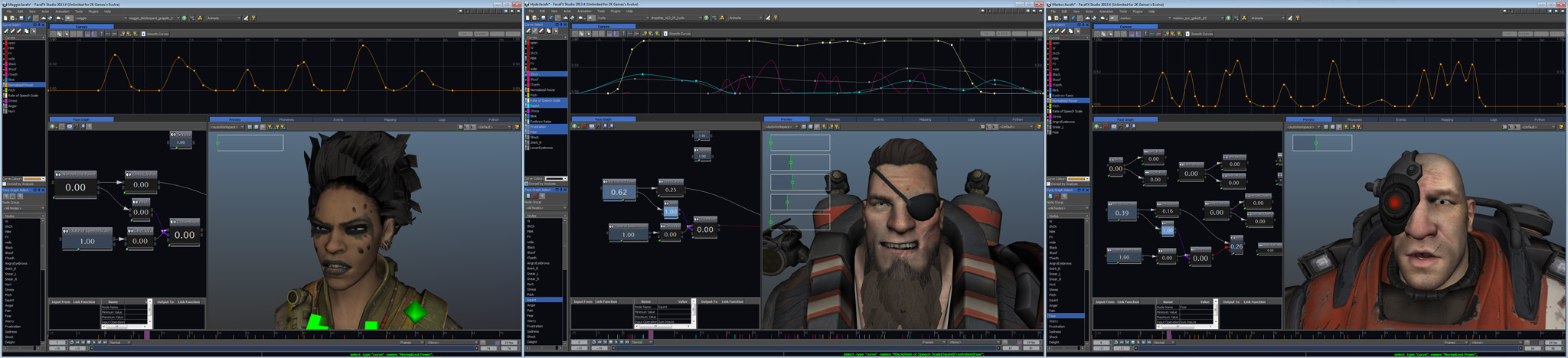
Task: Click the green add-node icon in Markov's Face Graph toolbar
Action: click(1096, 126)
